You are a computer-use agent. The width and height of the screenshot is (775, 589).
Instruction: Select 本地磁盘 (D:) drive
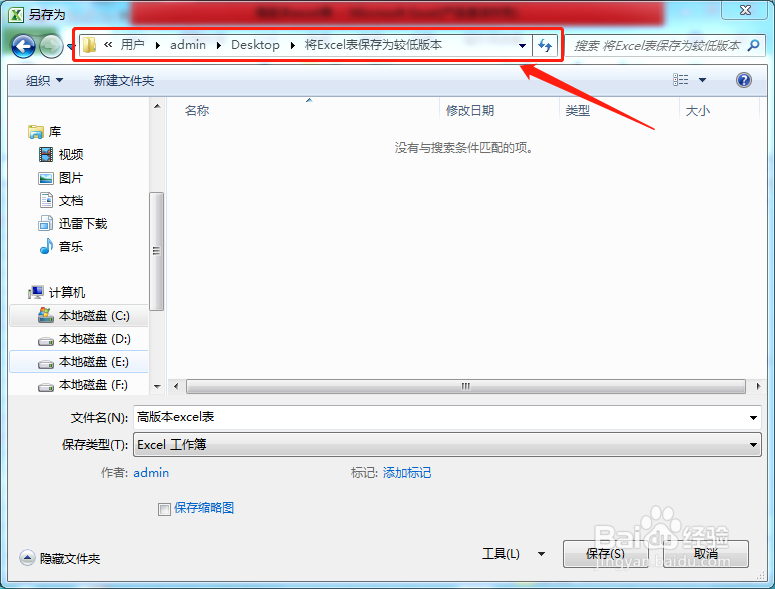(79, 339)
